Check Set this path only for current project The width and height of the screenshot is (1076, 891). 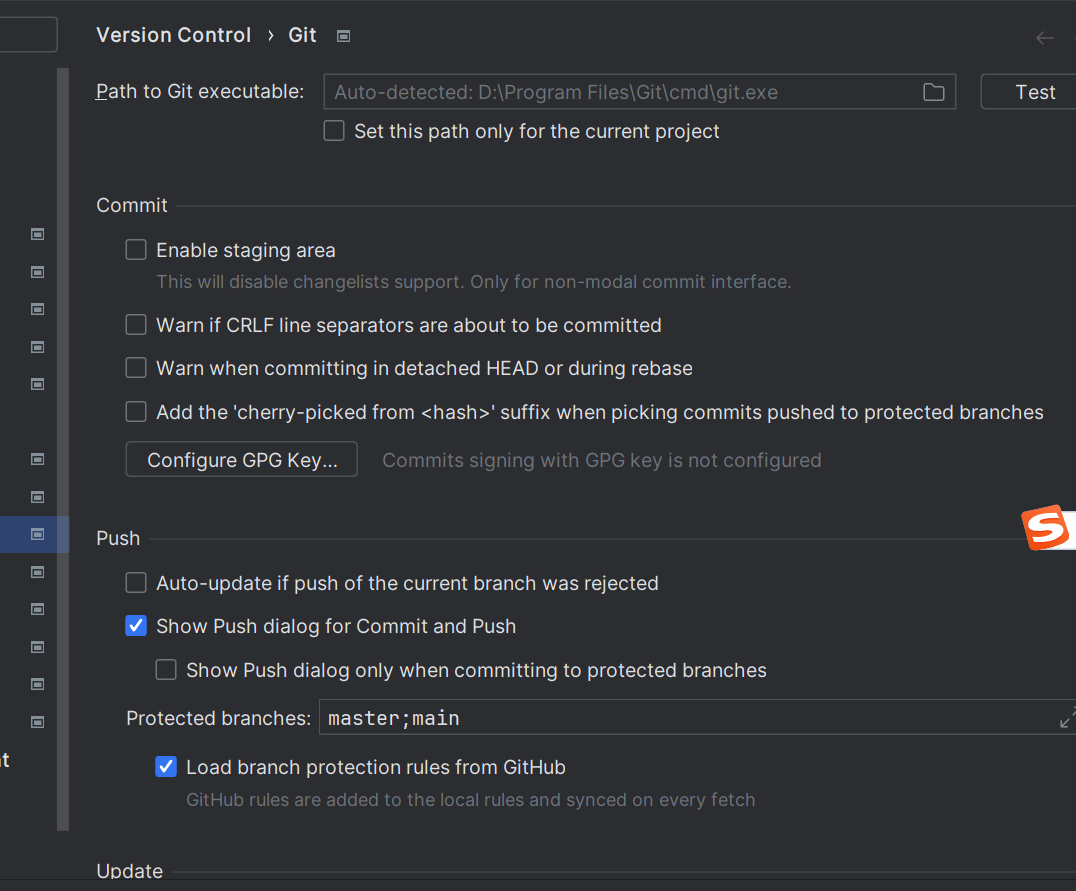pos(334,131)
